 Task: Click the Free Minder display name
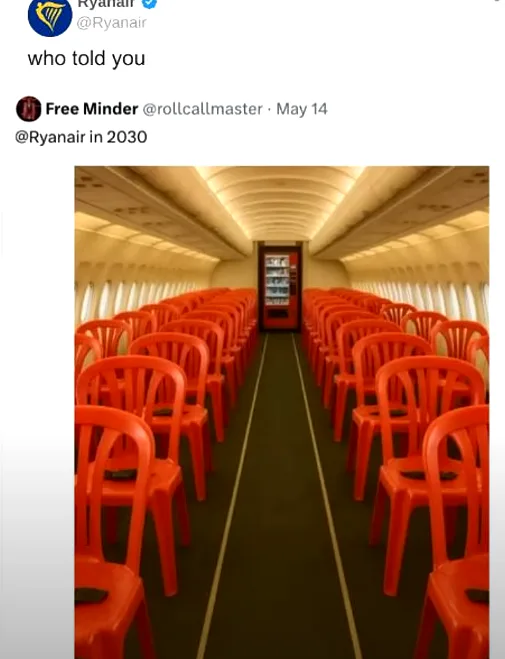[x=92, y=109]
